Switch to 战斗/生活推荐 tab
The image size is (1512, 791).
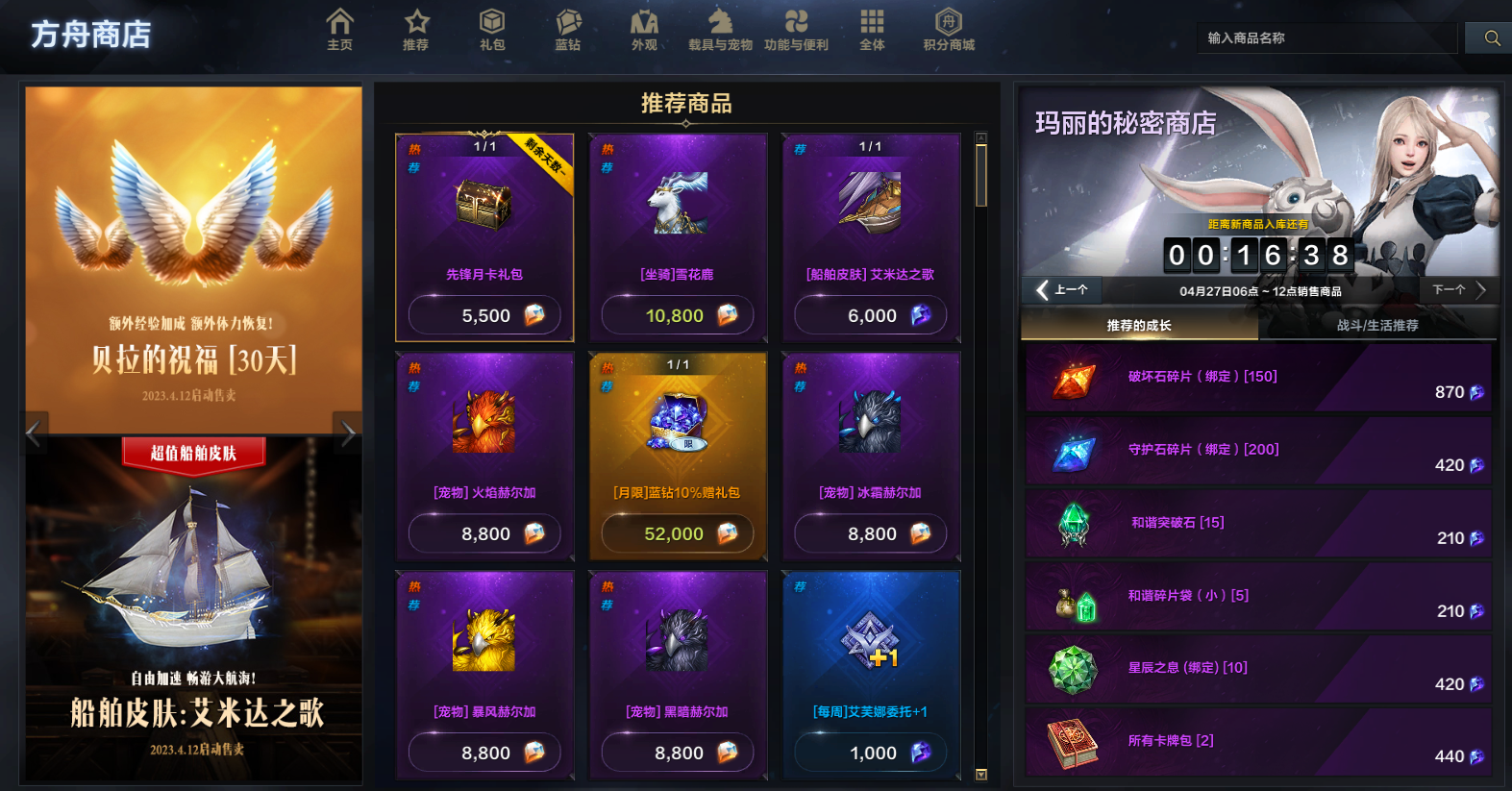tap(1377, 325)
